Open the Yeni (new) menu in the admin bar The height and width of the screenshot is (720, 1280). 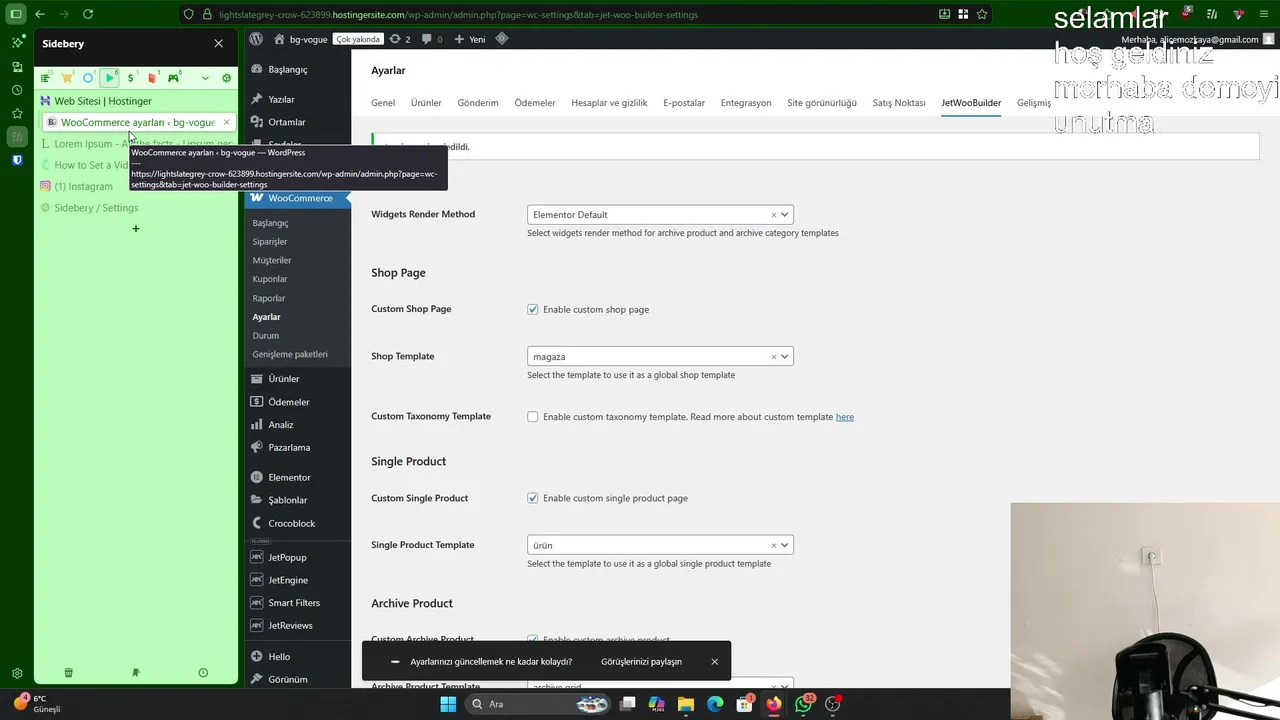click(x=470, y=39)
